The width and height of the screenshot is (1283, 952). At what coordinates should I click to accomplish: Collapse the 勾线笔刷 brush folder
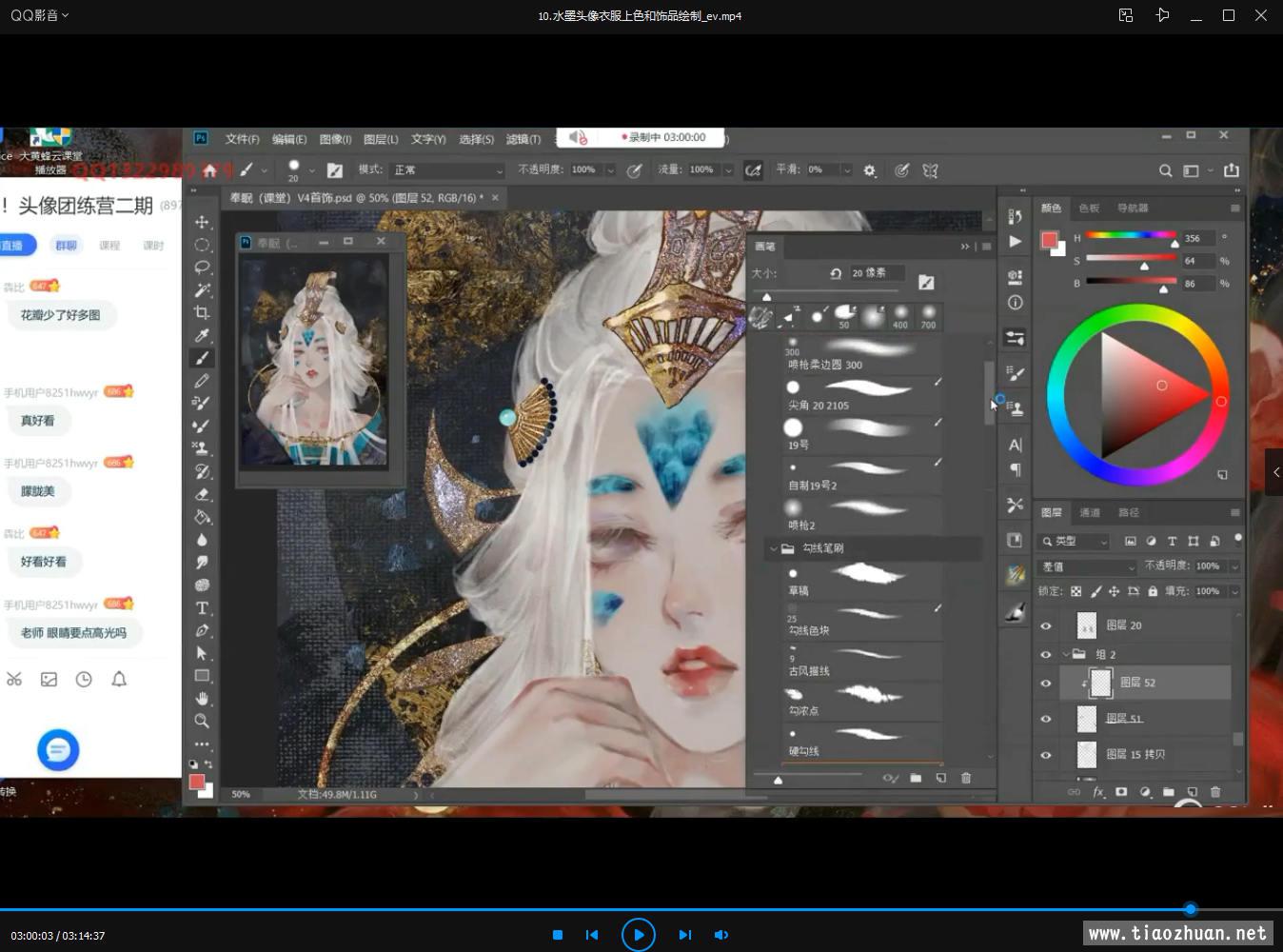point(772,549)
